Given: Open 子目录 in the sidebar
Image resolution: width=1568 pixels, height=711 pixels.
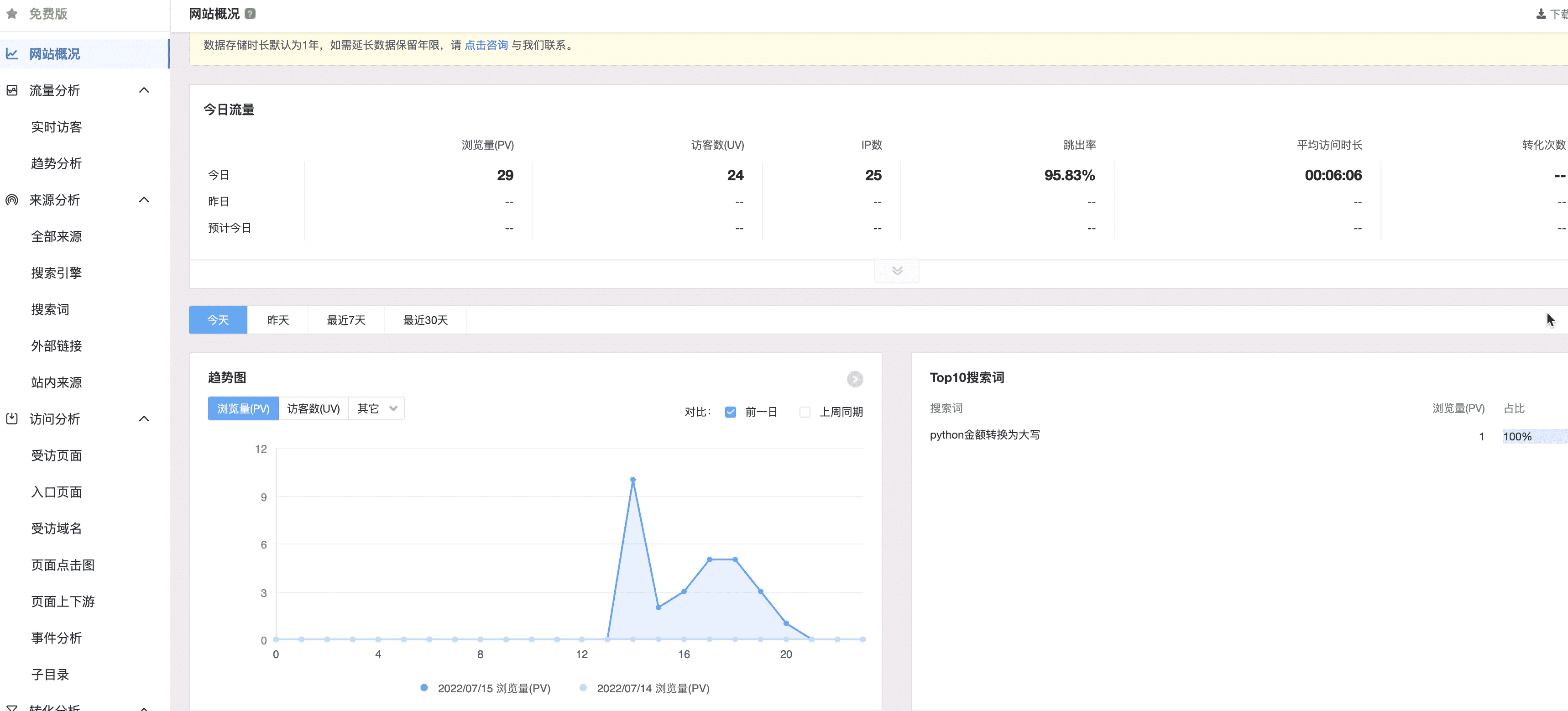Looking at the screenshot, I should point(50,674).
